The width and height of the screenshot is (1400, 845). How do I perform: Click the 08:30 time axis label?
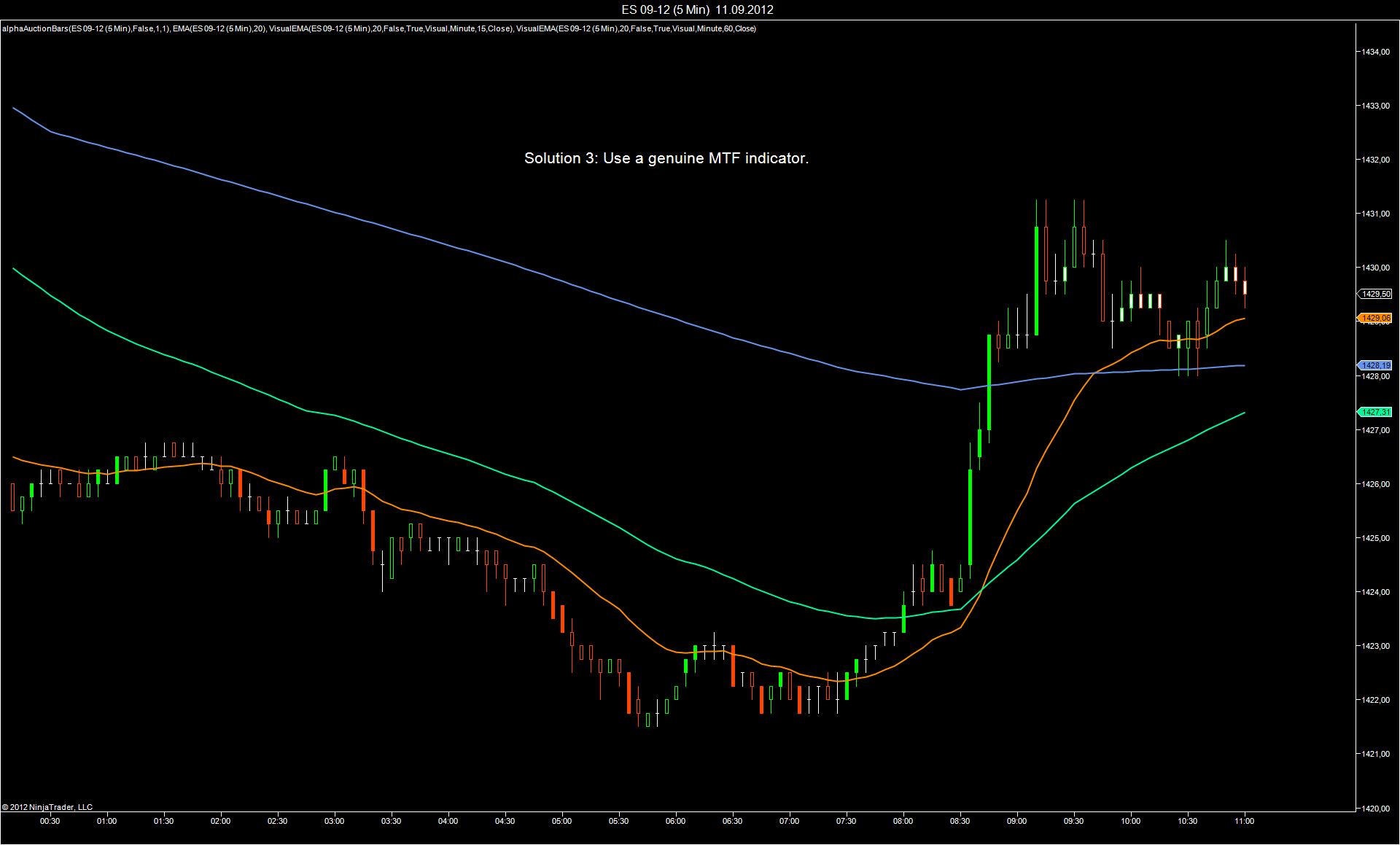pyautogui.click(x=960, y=821)
